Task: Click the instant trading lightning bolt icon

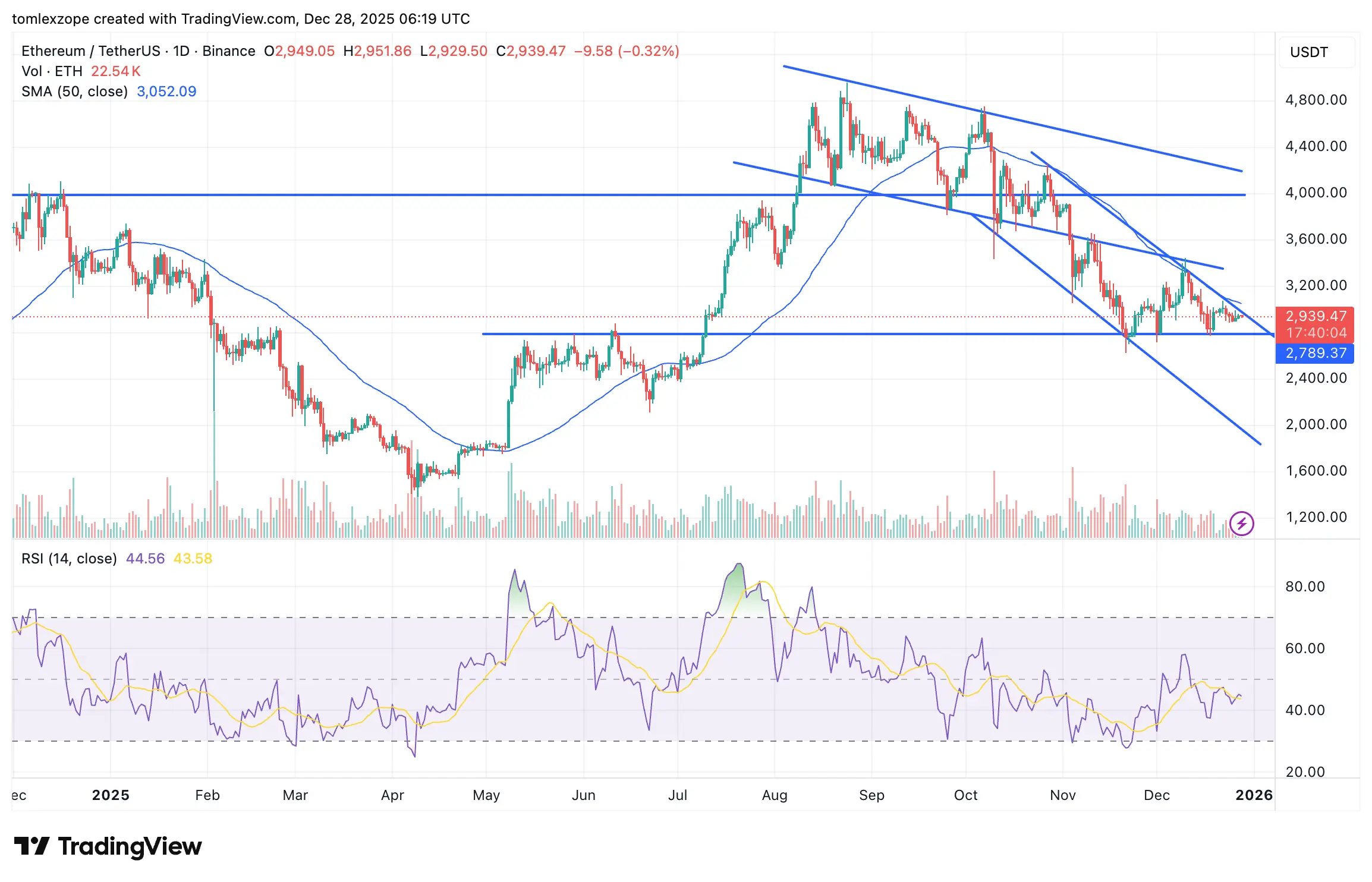Action: point(1241,523)
